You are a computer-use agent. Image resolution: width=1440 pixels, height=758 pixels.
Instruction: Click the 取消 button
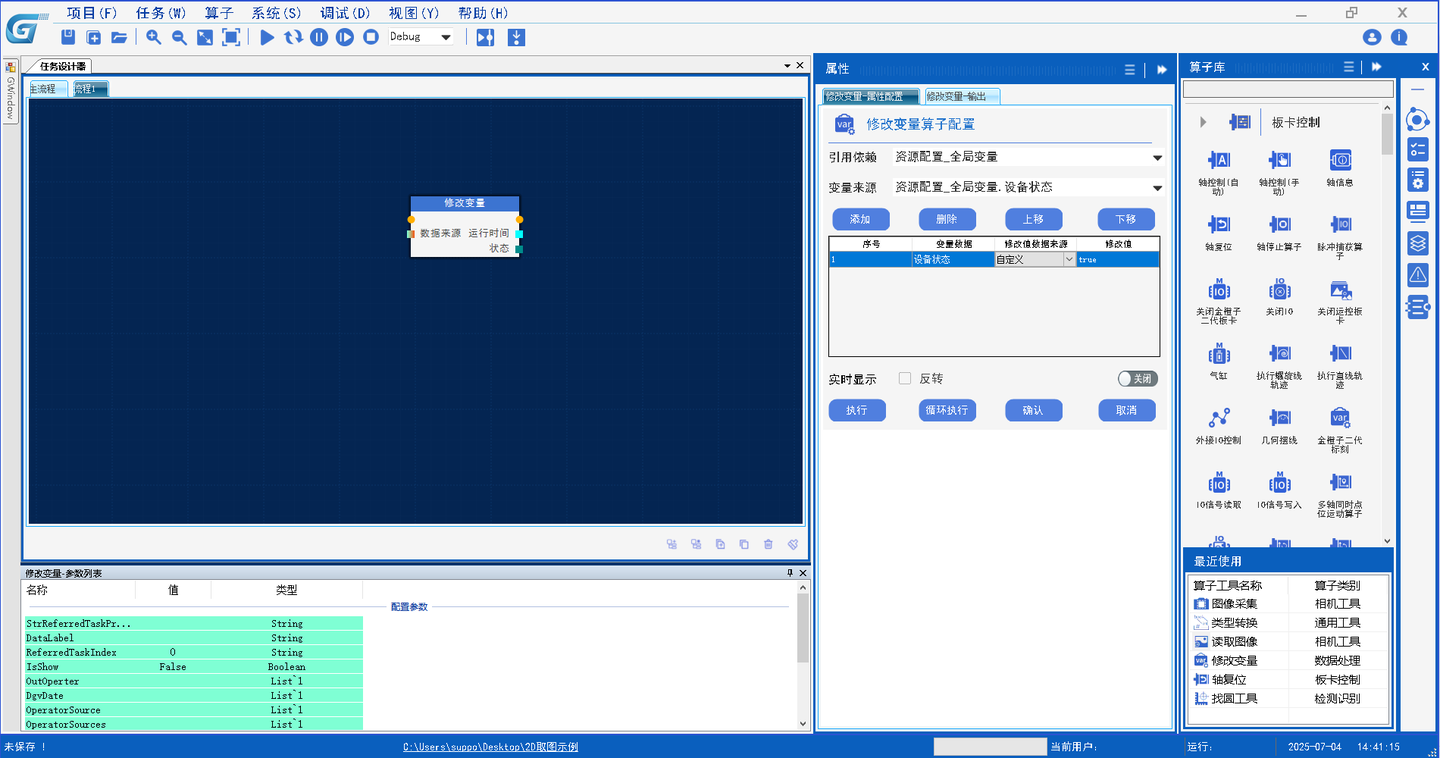1127,410
